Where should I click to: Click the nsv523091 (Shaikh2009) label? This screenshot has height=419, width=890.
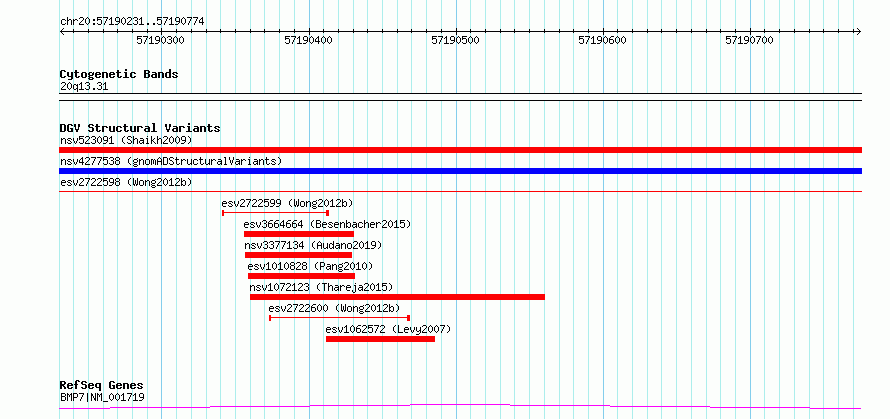tap(127, 140)
